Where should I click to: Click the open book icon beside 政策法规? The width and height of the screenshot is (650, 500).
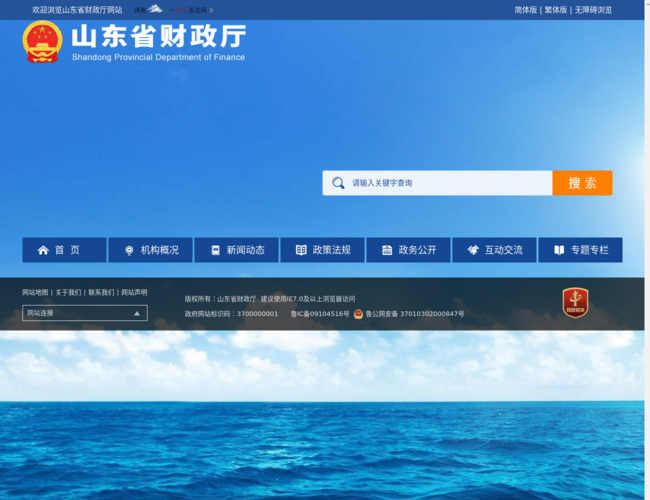coord(301,250)
